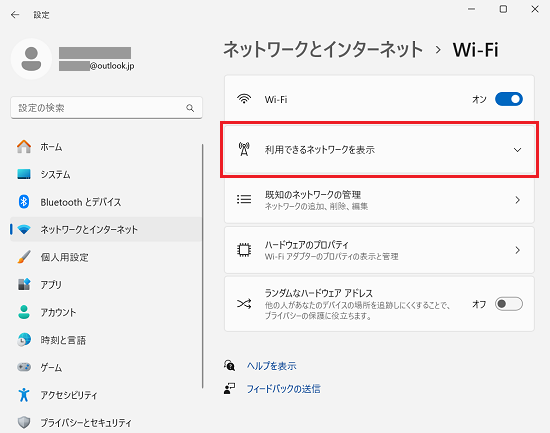Focus the 設定の検索 search field

coord(106,108)
